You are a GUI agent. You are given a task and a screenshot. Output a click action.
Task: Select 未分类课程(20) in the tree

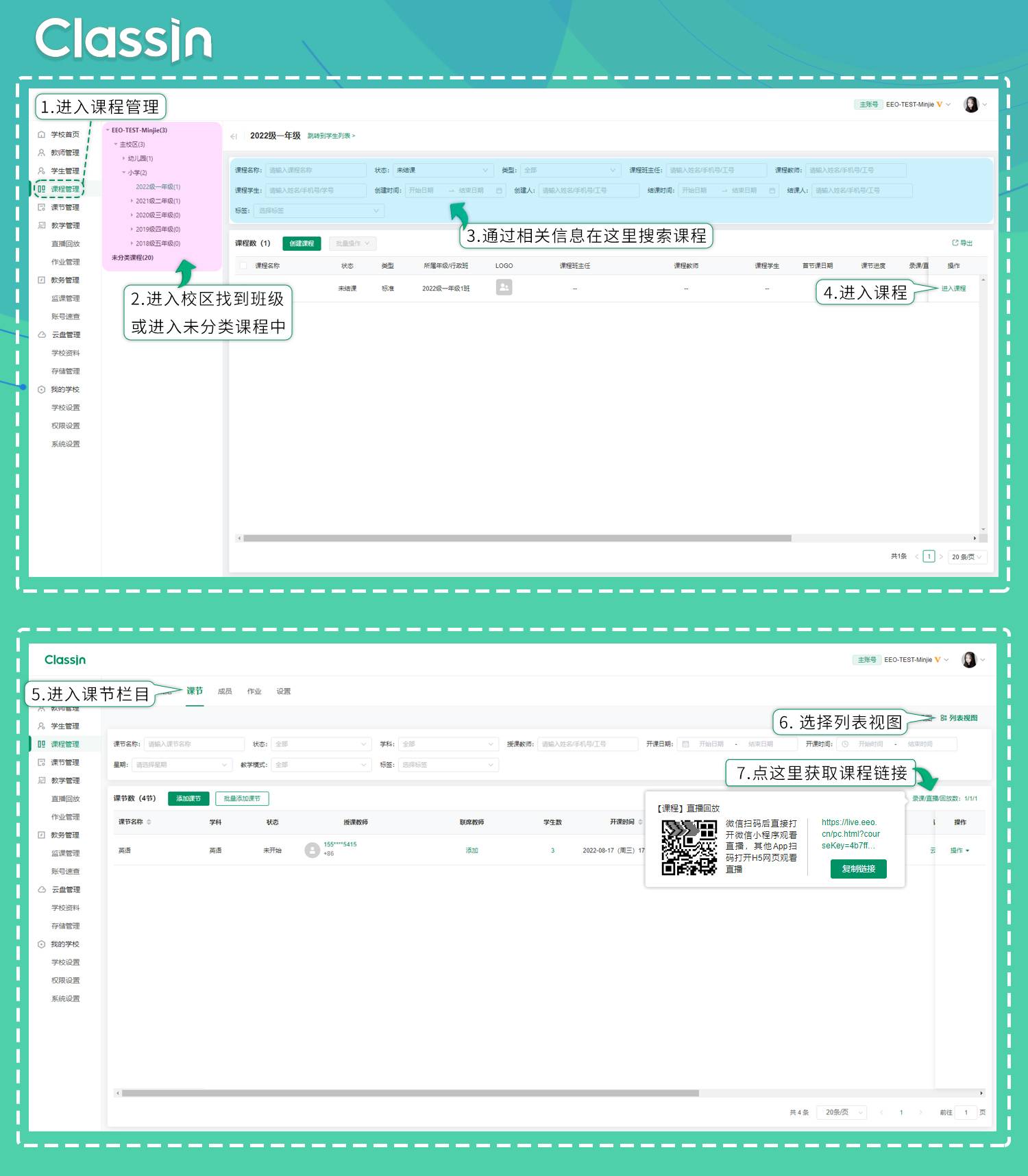132,258
